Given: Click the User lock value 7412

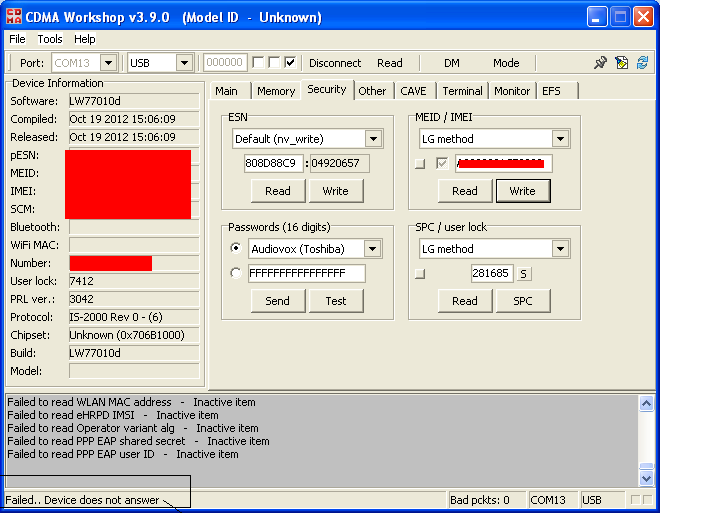Looking at the screenshot, I should tap(134, 281).
